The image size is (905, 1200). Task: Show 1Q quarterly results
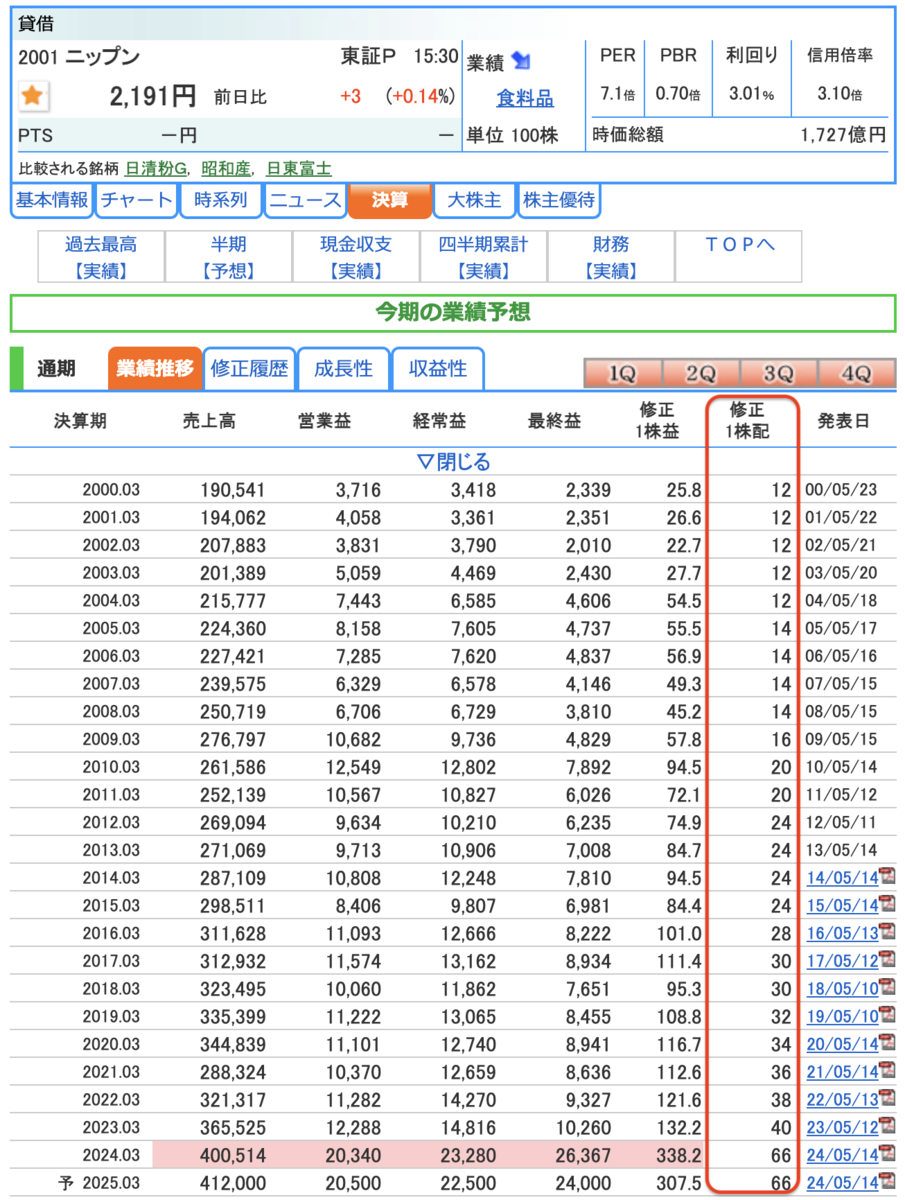point(622,374)
